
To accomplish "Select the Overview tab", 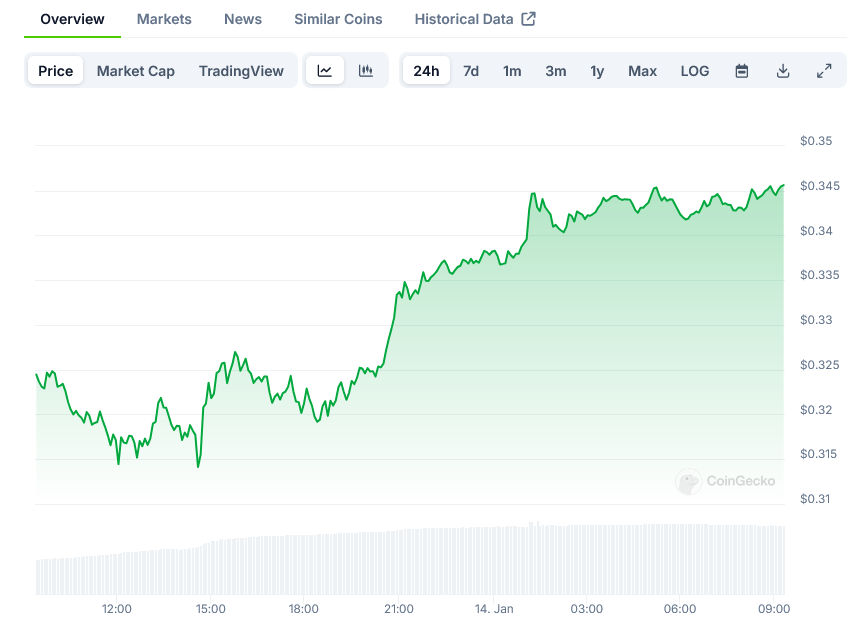I will click(x=72, y=19).
